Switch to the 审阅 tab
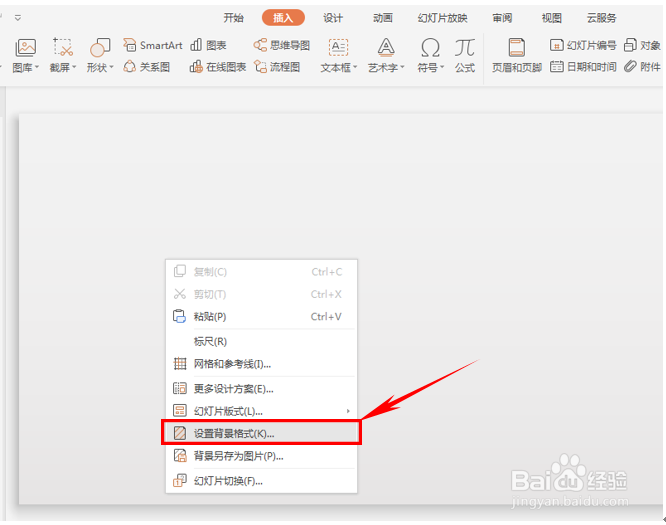 coord(502,18)
